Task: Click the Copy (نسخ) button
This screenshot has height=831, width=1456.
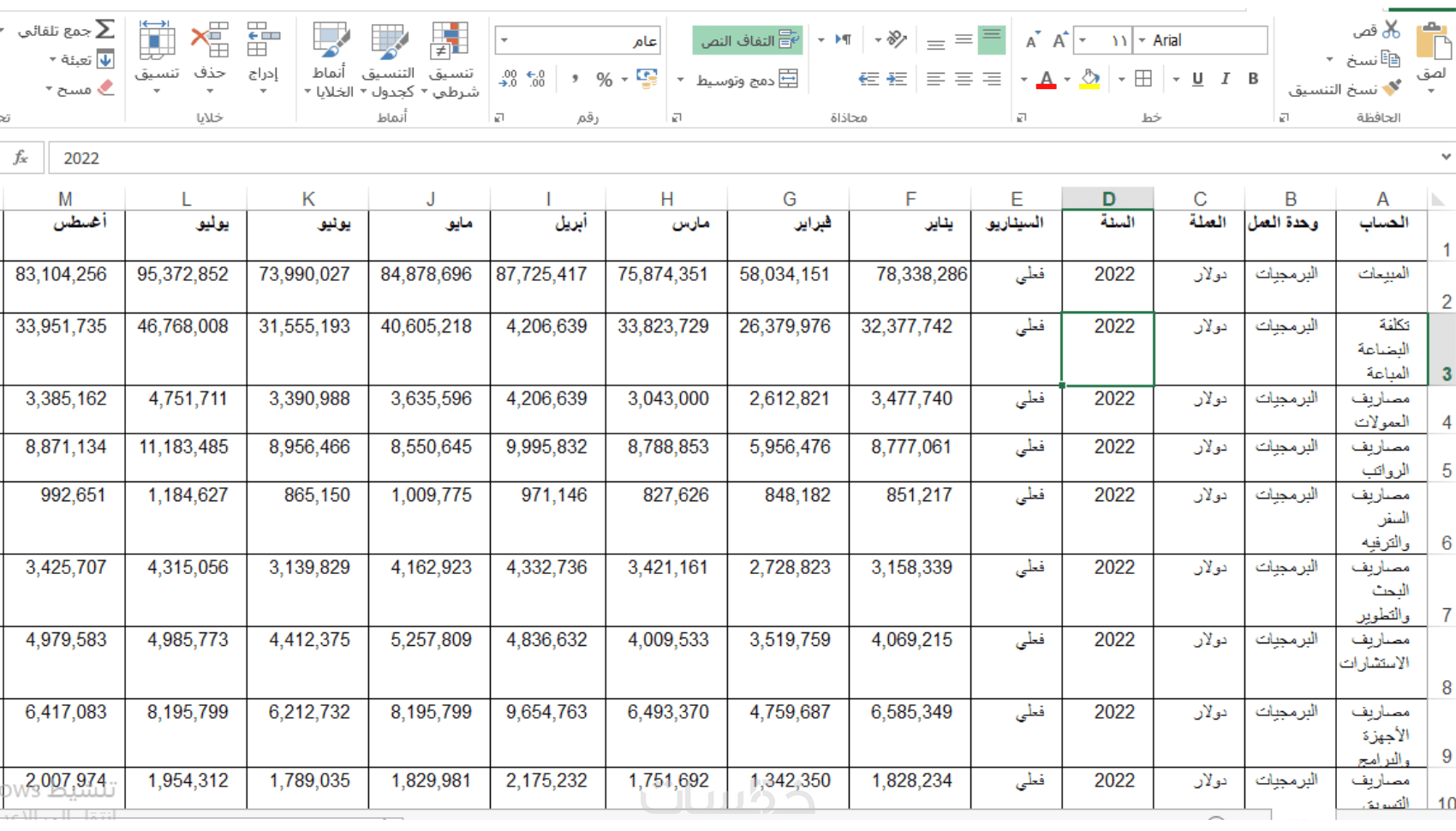Action: pyautogui.click(x=1371, y=59)
